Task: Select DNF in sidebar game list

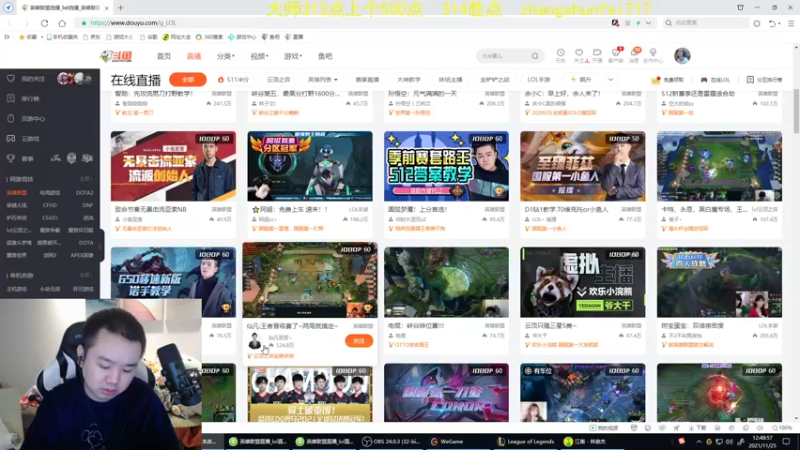Action: click(x=87, y=205)
